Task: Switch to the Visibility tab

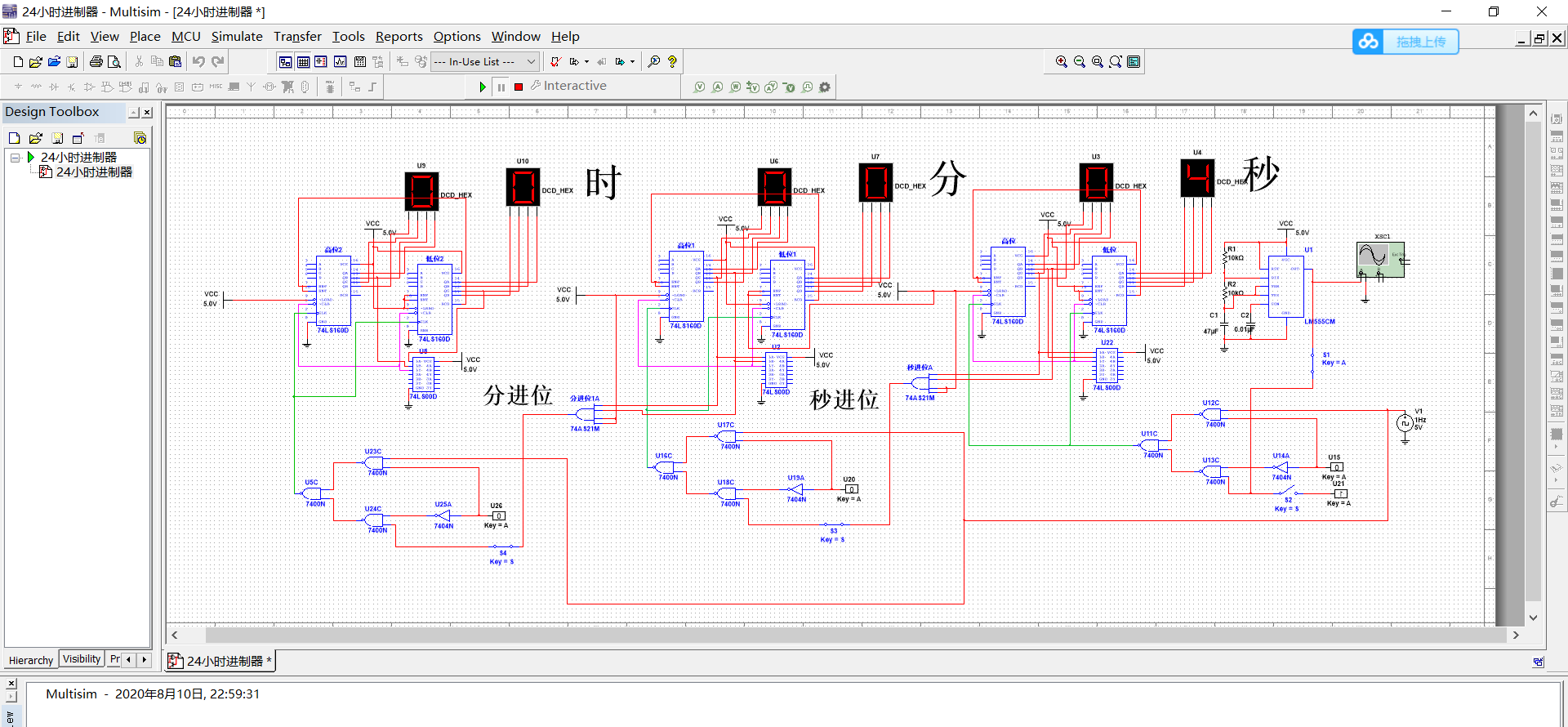Action: tap(82, 659)
